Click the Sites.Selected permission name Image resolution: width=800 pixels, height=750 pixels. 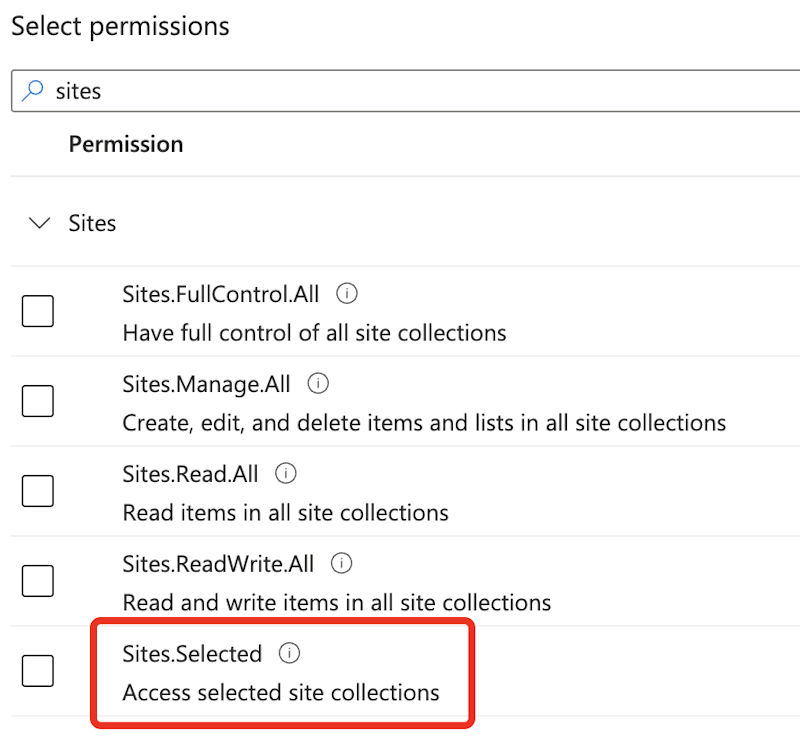(192, 654)
